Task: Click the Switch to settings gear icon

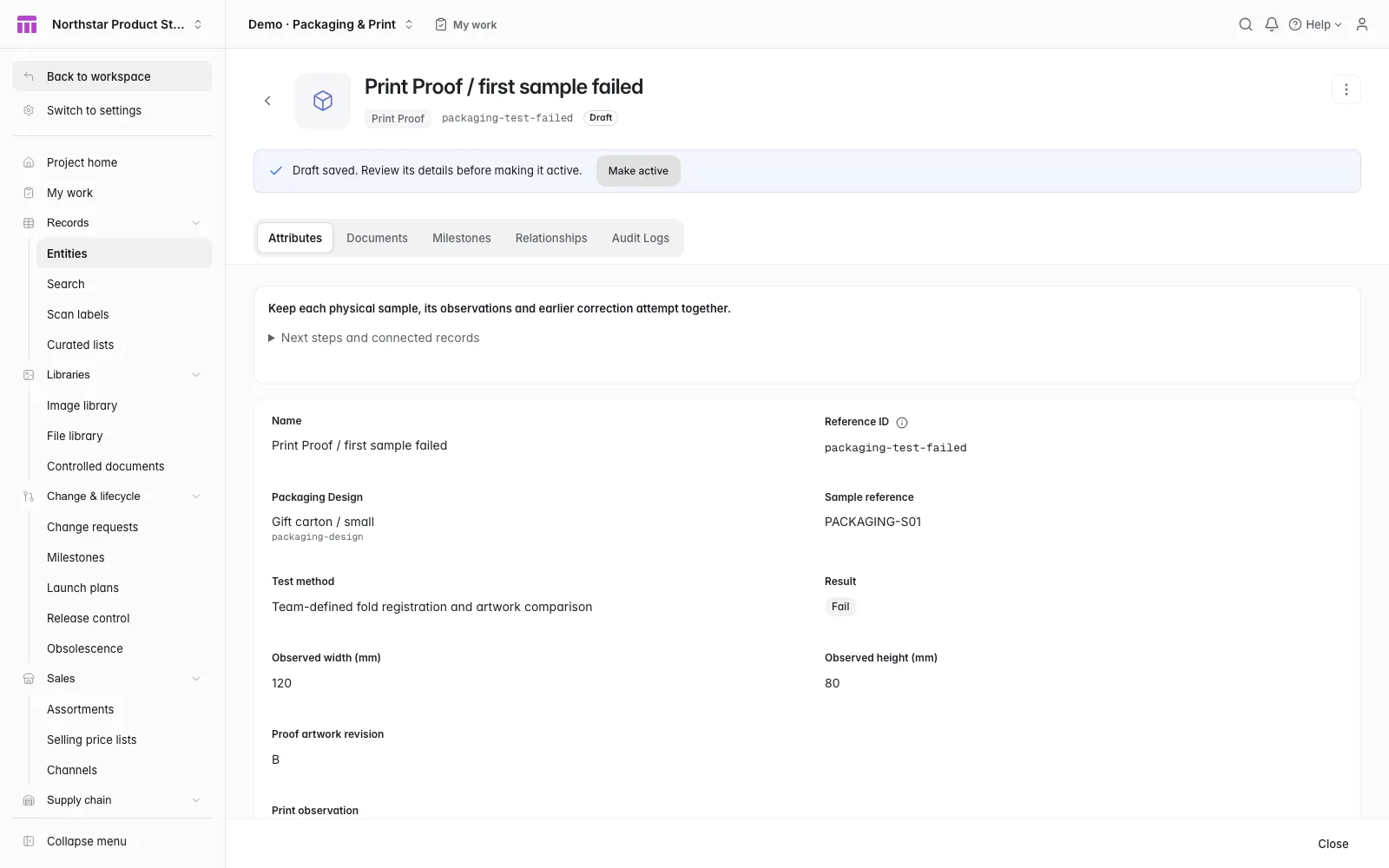Action: coord(29,110)
